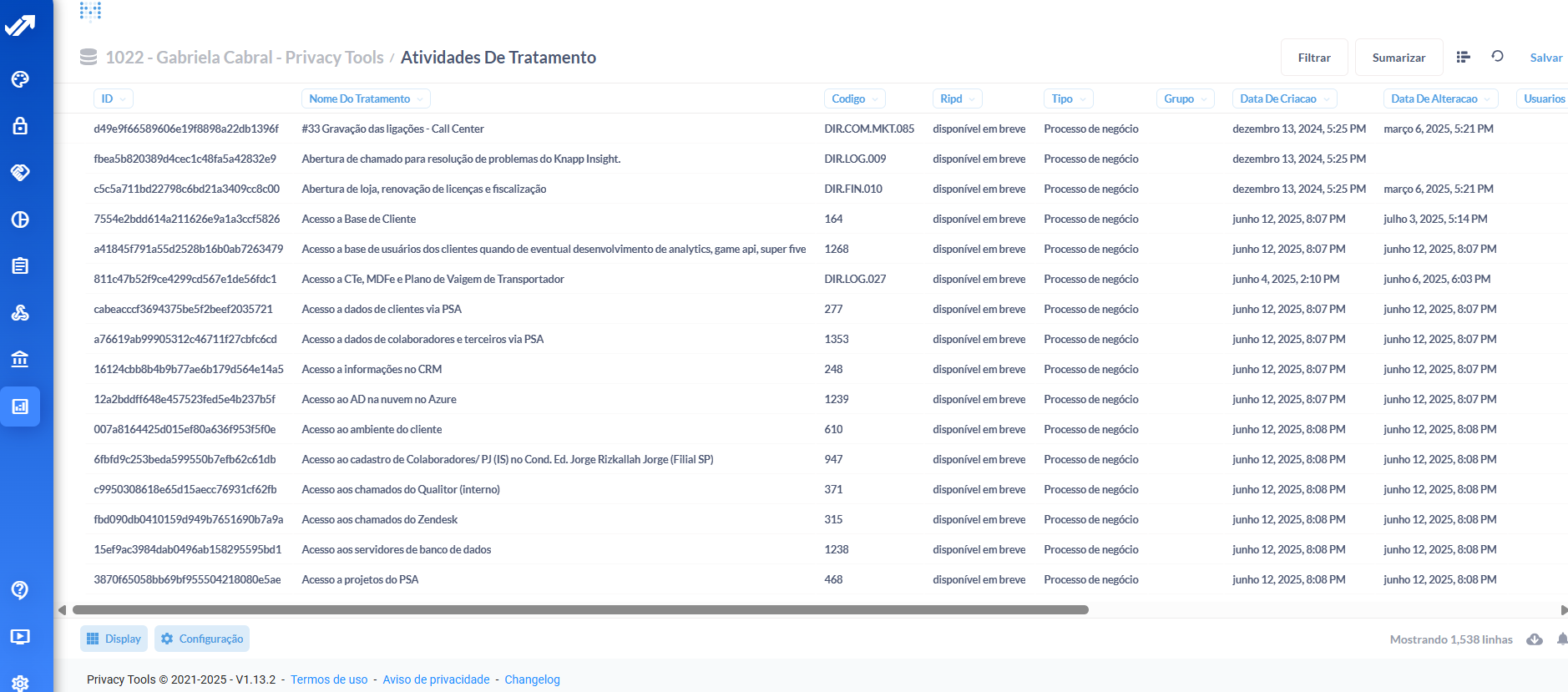This screenshot has height=692, width=1568.
Task: Click the horizontal scrollbar under the table
Action: tap(580, 610)
